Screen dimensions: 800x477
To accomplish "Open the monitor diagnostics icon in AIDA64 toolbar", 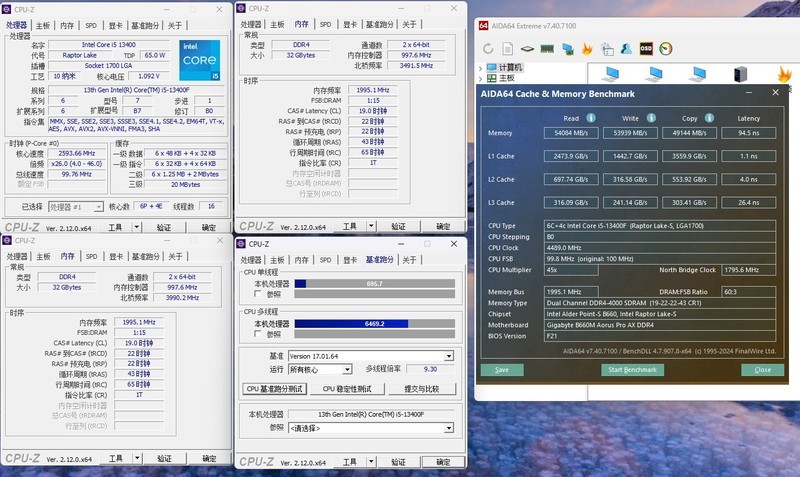I will 567,49.
